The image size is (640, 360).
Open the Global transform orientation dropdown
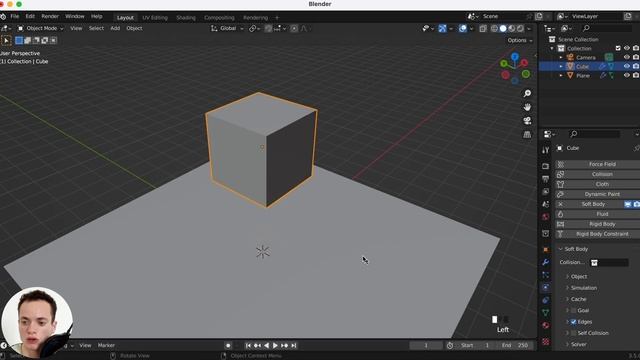(x=227, y=28)
